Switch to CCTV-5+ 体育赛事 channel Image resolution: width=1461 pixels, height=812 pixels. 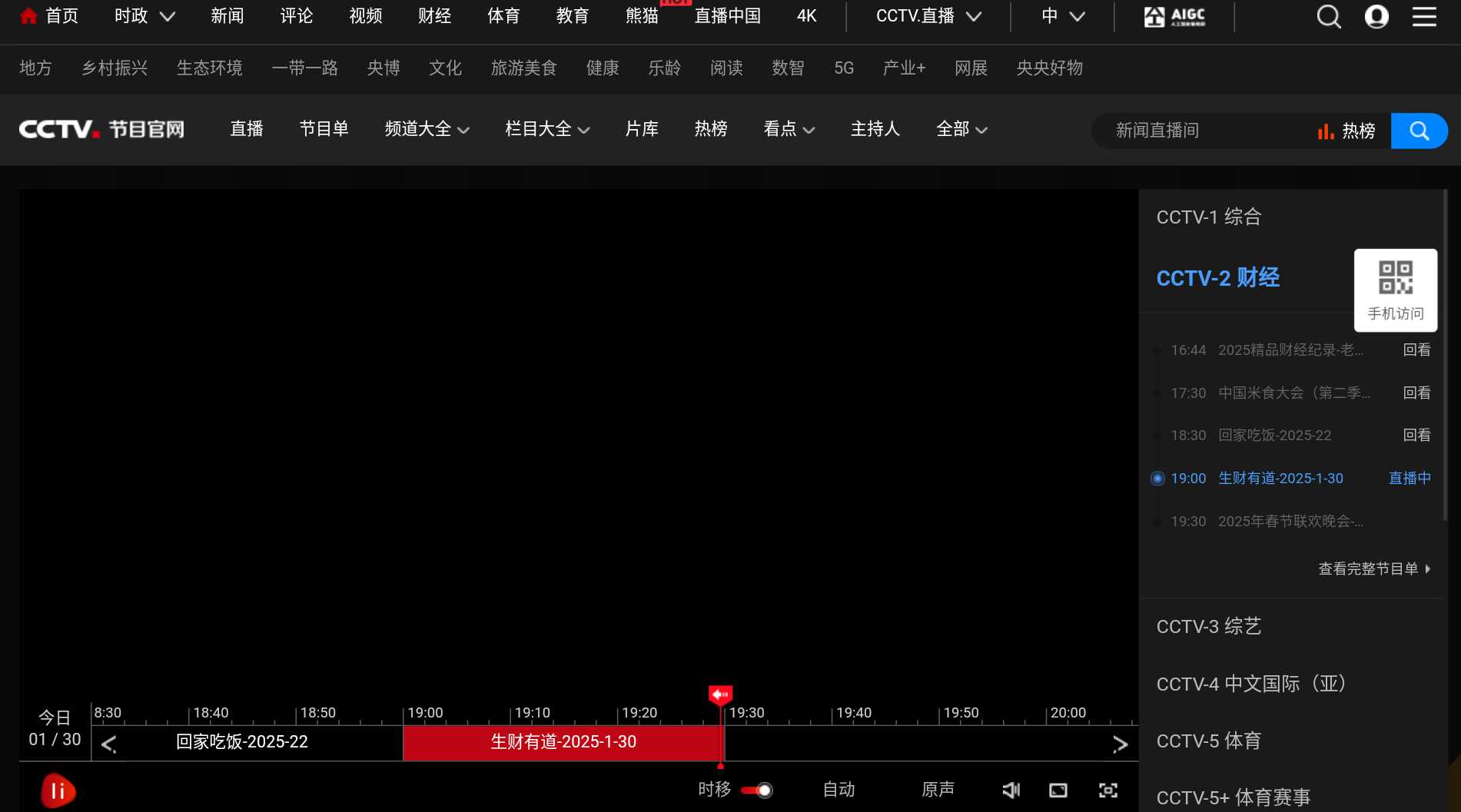1234,798
